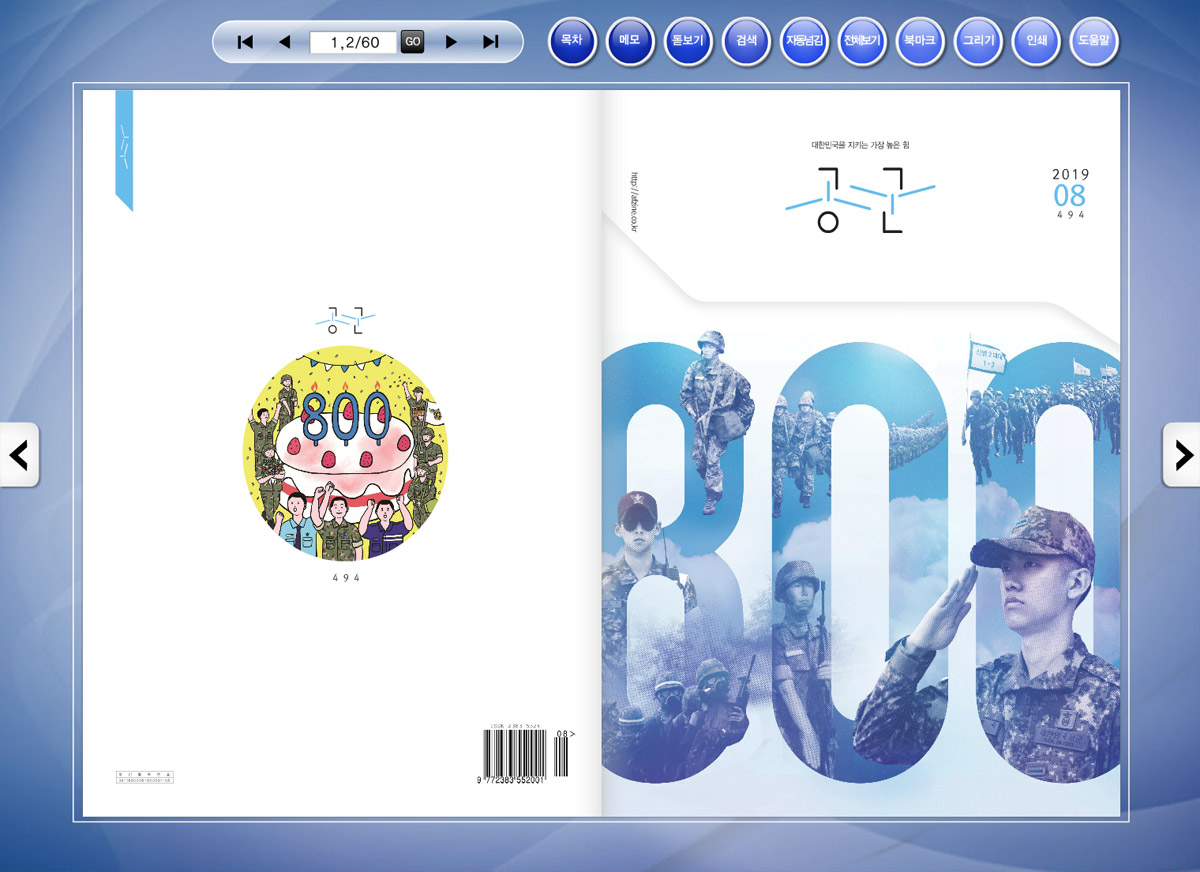
Task: Select the 그리기 drawing tool
Action: (x=978, y=42)
